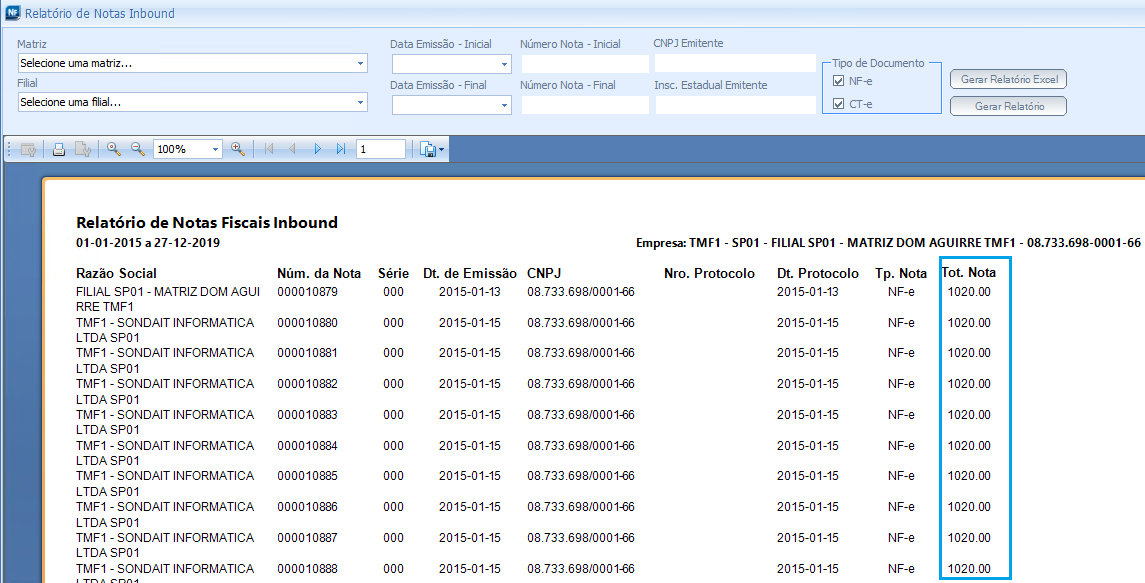
Task: Uncheck the NF-e document type checkbox
Action: (x=839, y=81)
